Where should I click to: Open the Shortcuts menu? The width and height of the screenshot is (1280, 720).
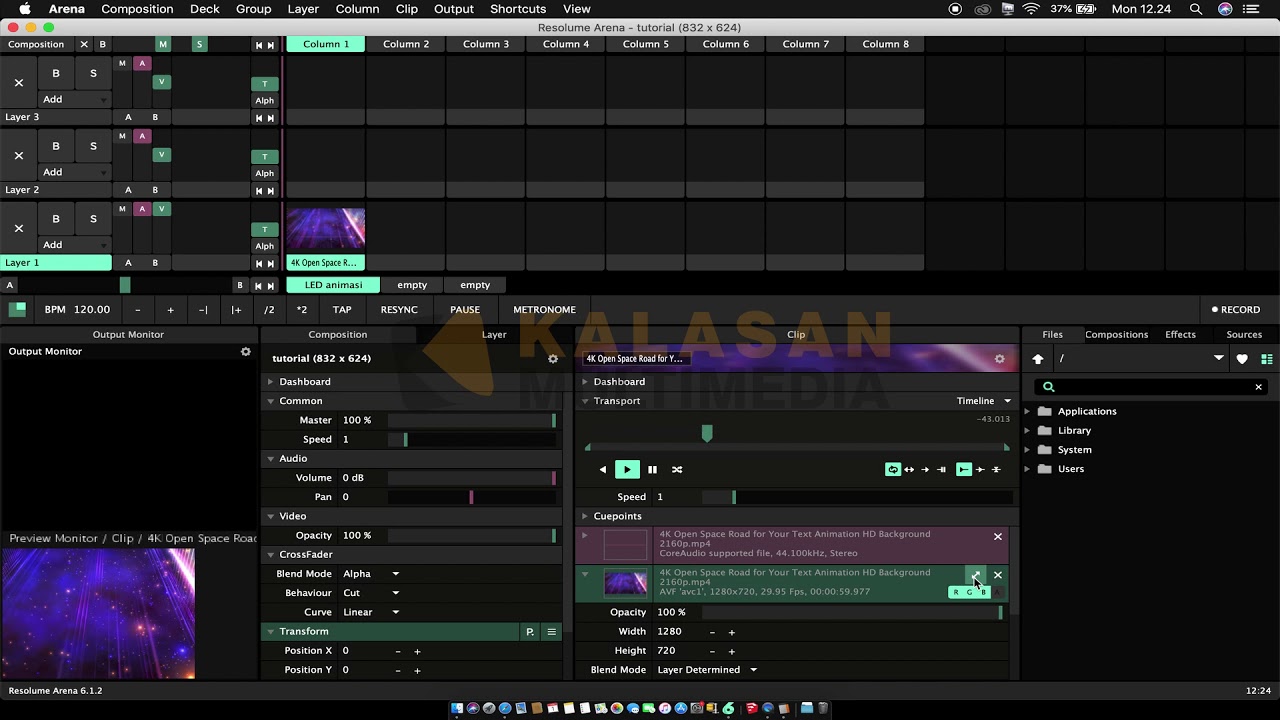[x=518, y=9]
